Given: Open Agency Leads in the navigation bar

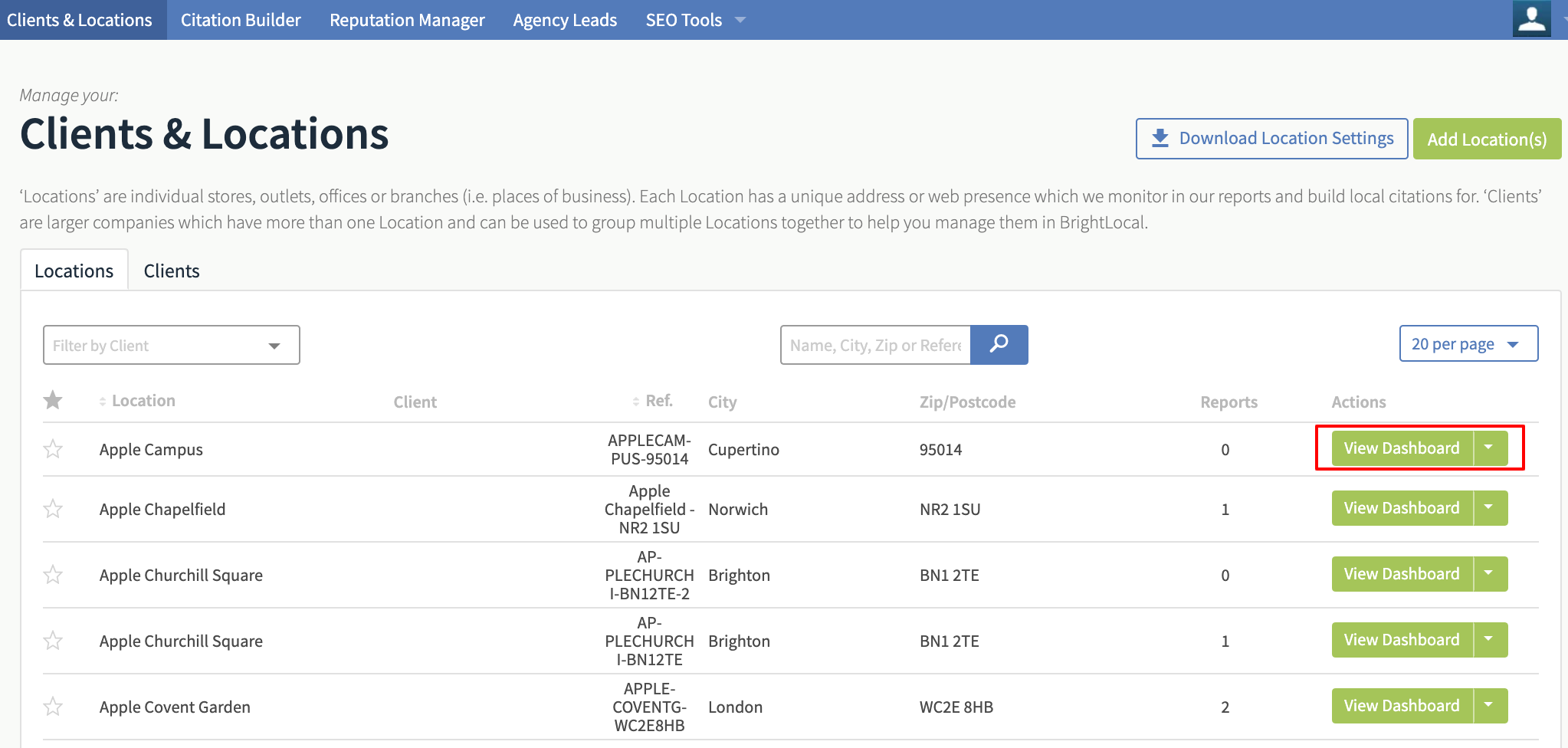Looking at the screenshot, I should pyautogui.click(x=565, y=20).
